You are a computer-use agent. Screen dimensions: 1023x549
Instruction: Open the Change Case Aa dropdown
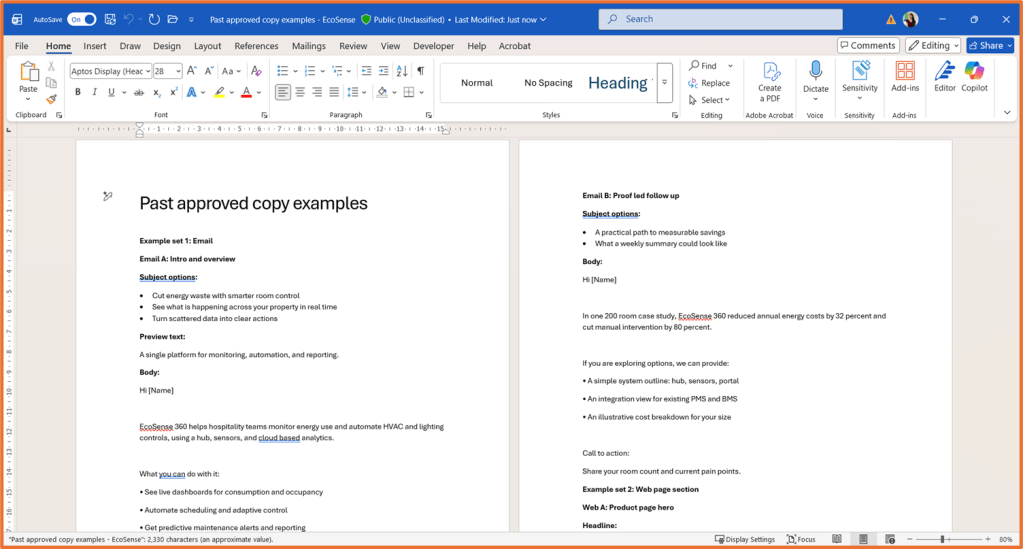(x=231, y=71)
